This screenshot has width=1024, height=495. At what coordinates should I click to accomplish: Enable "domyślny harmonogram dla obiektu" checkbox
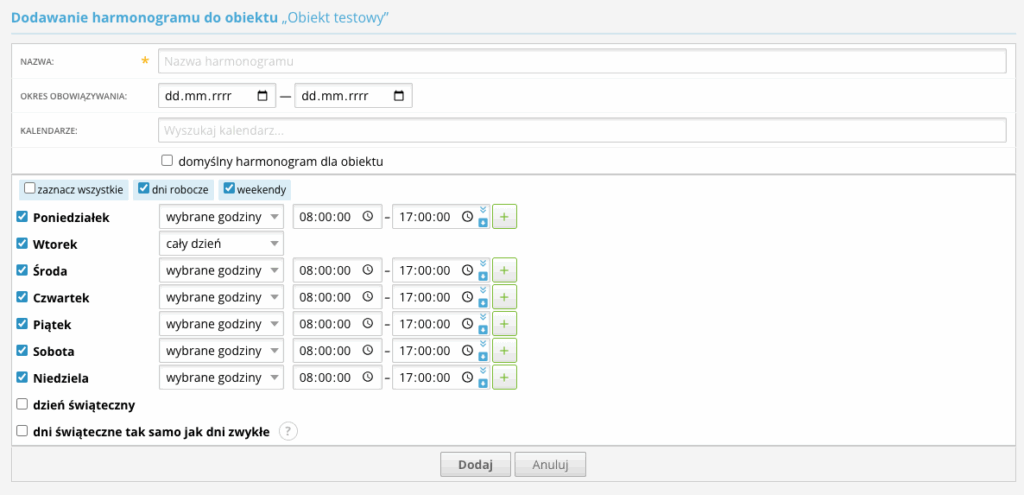pyautogui.click(x=167, y=160)
